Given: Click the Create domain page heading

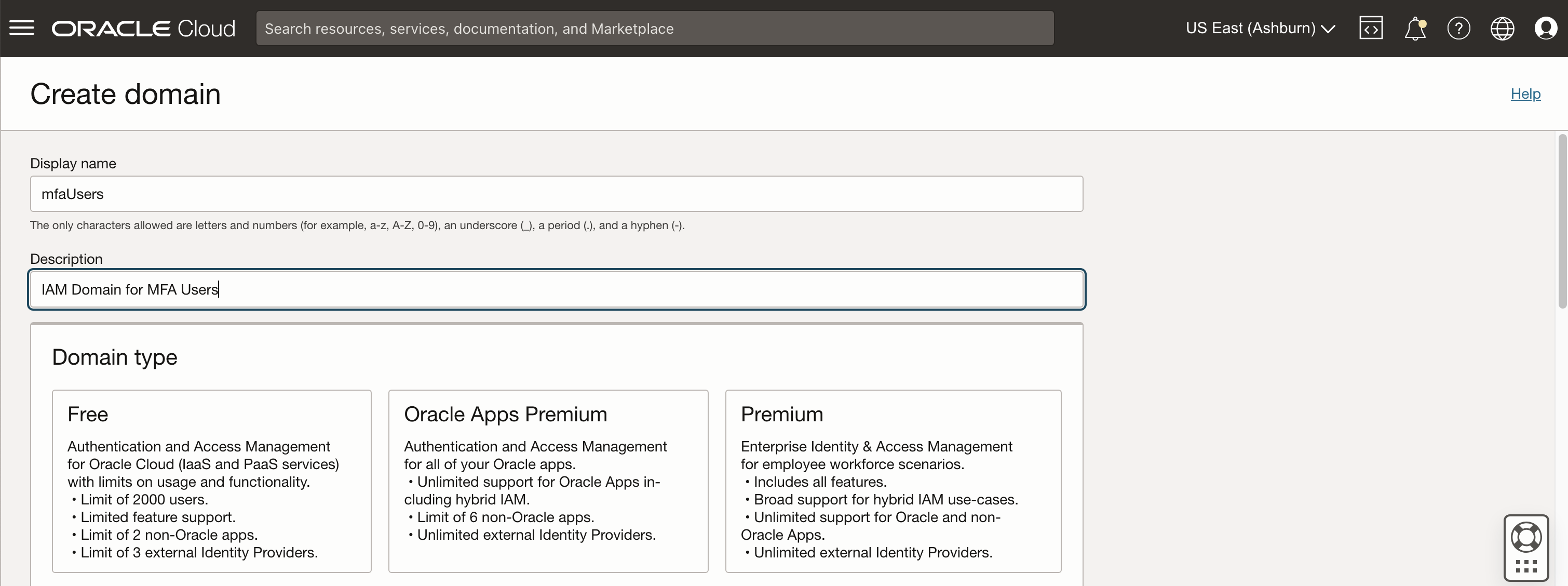Looking at the screenshot, I should click(126, 94).
